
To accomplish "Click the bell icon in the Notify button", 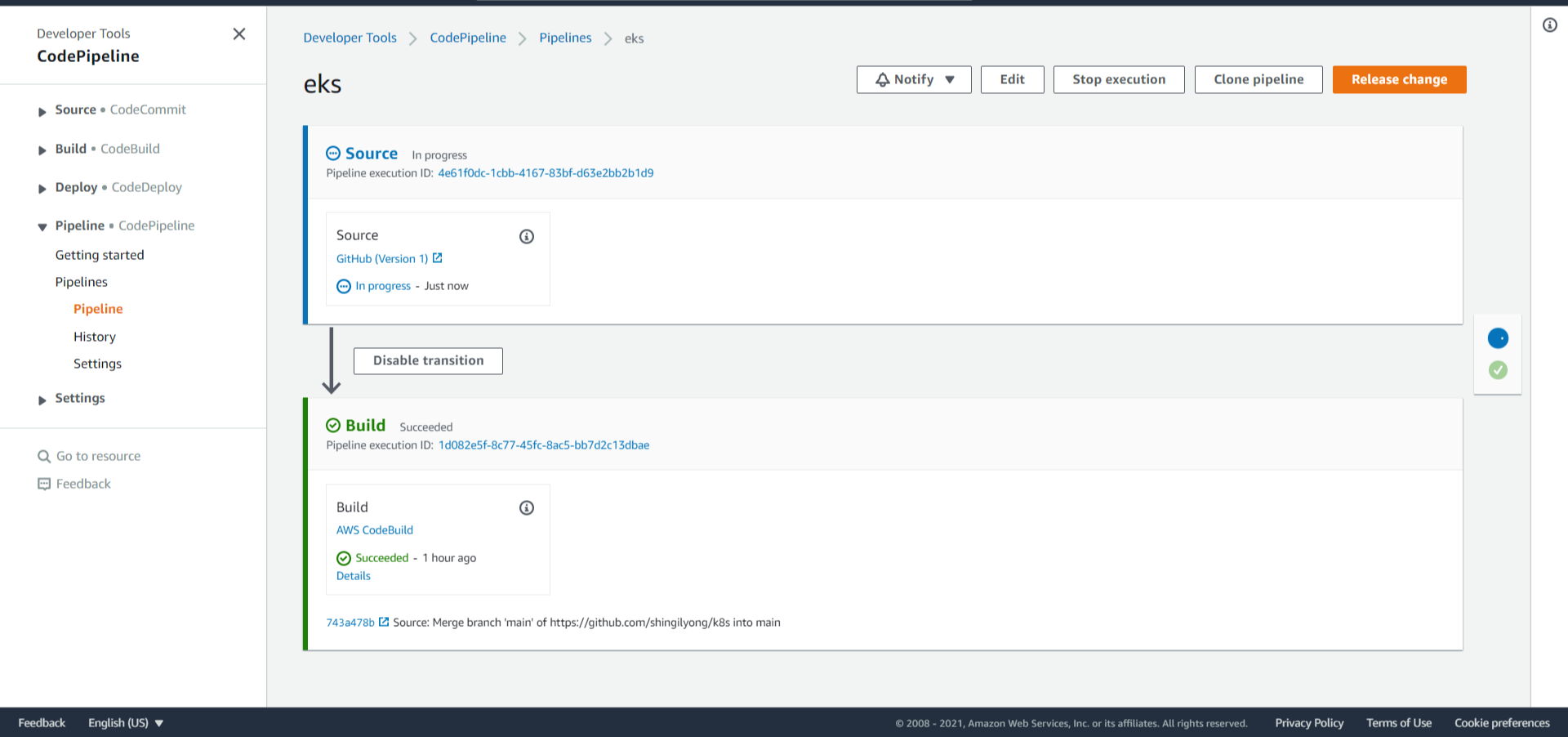I will click(882, 79).
